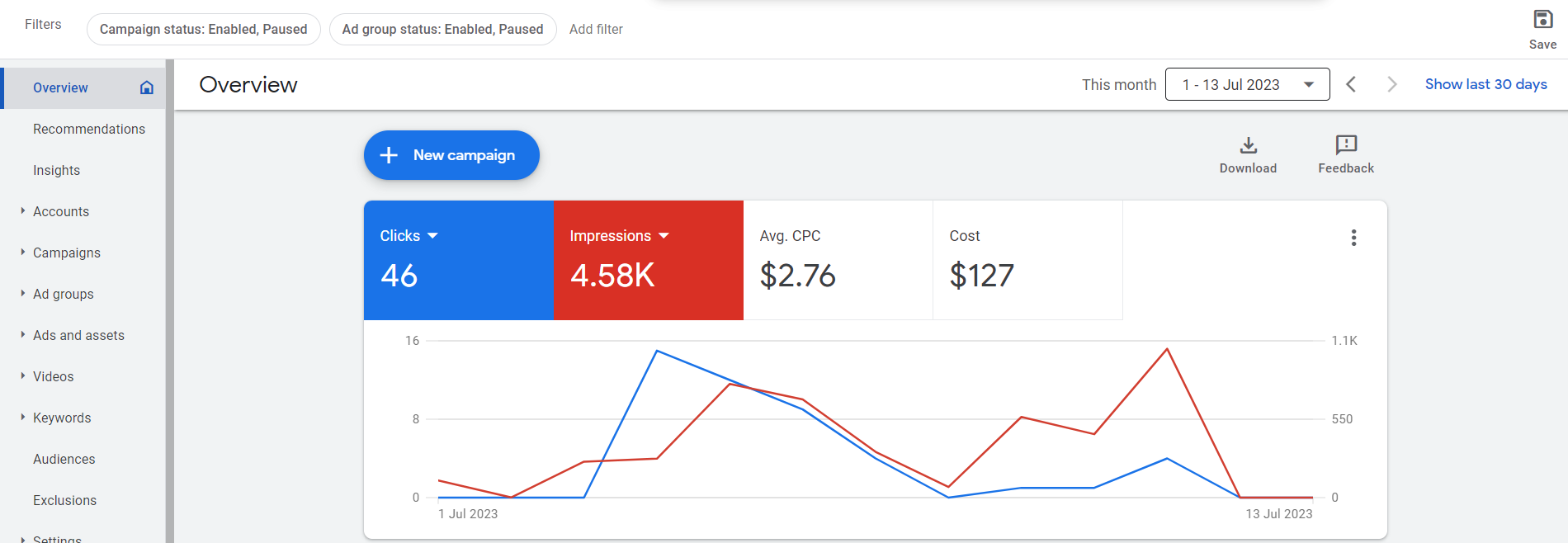Click the Download icon
The image size is (1568, 543).
coord(1249,145)
